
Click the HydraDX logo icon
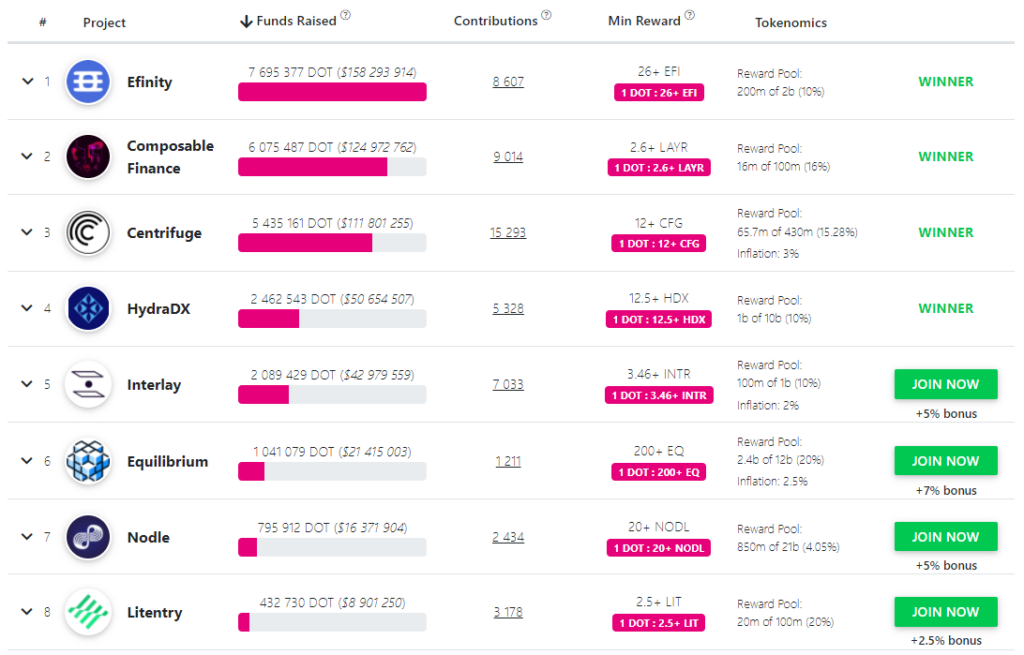pos(88,309)
